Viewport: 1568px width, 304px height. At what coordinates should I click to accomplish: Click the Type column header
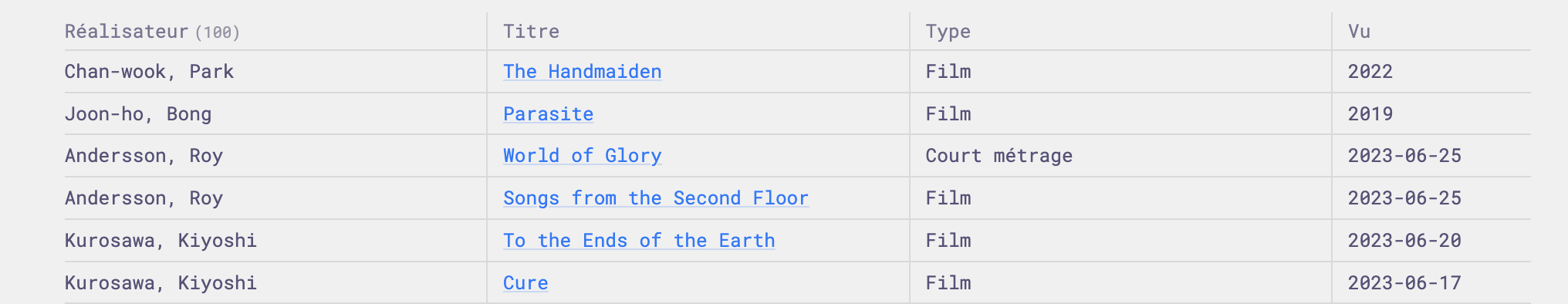tap(948, 32)
